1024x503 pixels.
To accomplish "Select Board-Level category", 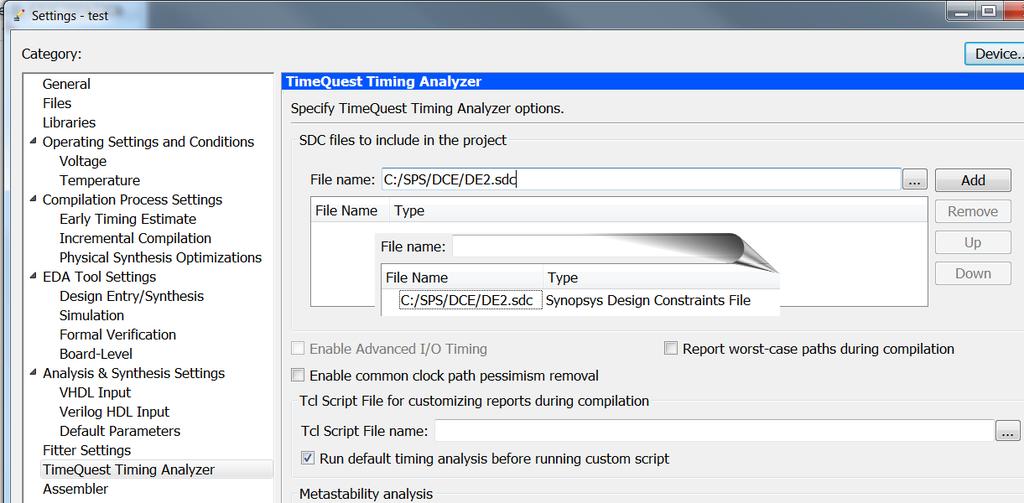I will (96, 353).
